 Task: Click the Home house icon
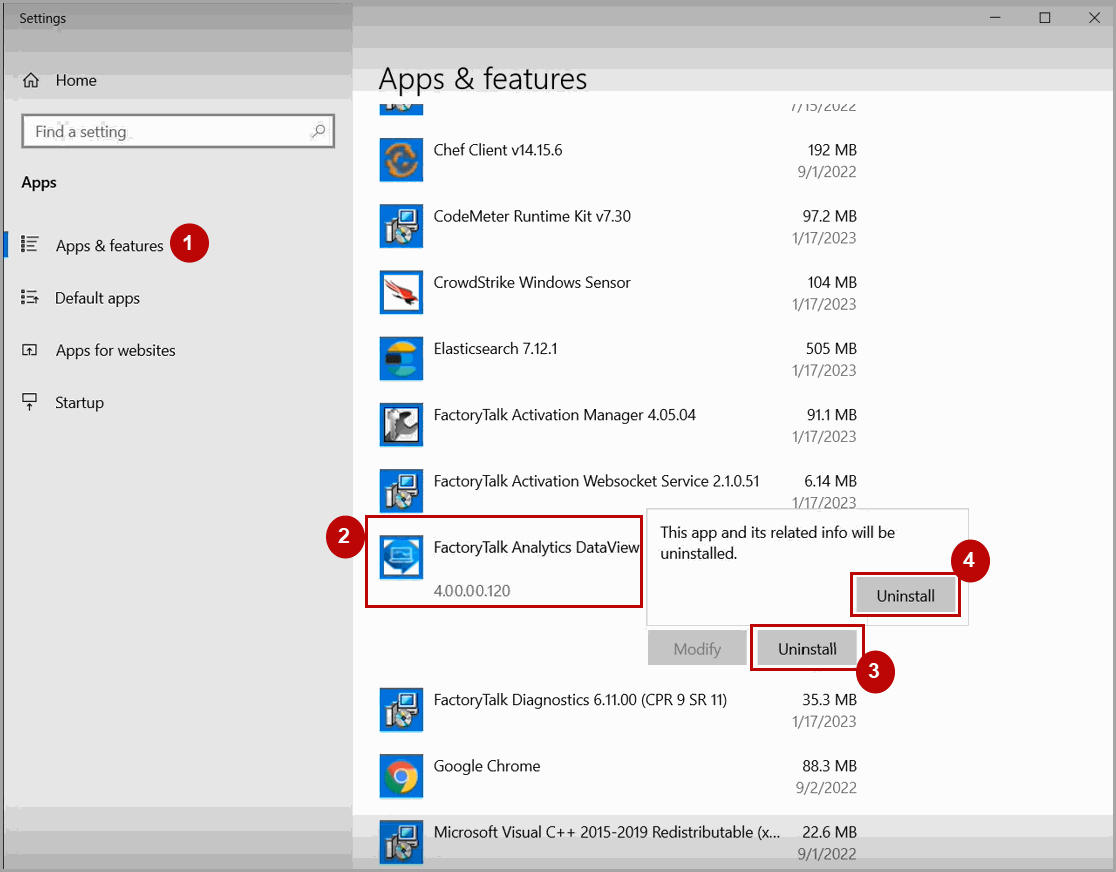[31, 80]
